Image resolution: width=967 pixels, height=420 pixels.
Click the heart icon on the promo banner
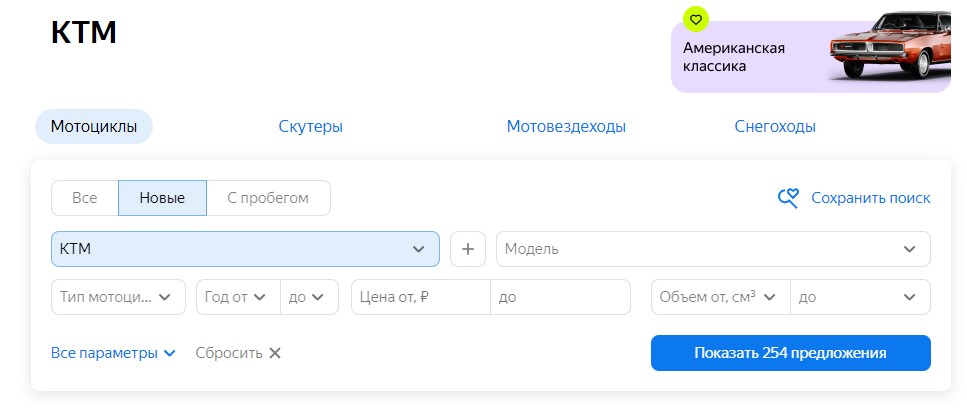[696, 20]
